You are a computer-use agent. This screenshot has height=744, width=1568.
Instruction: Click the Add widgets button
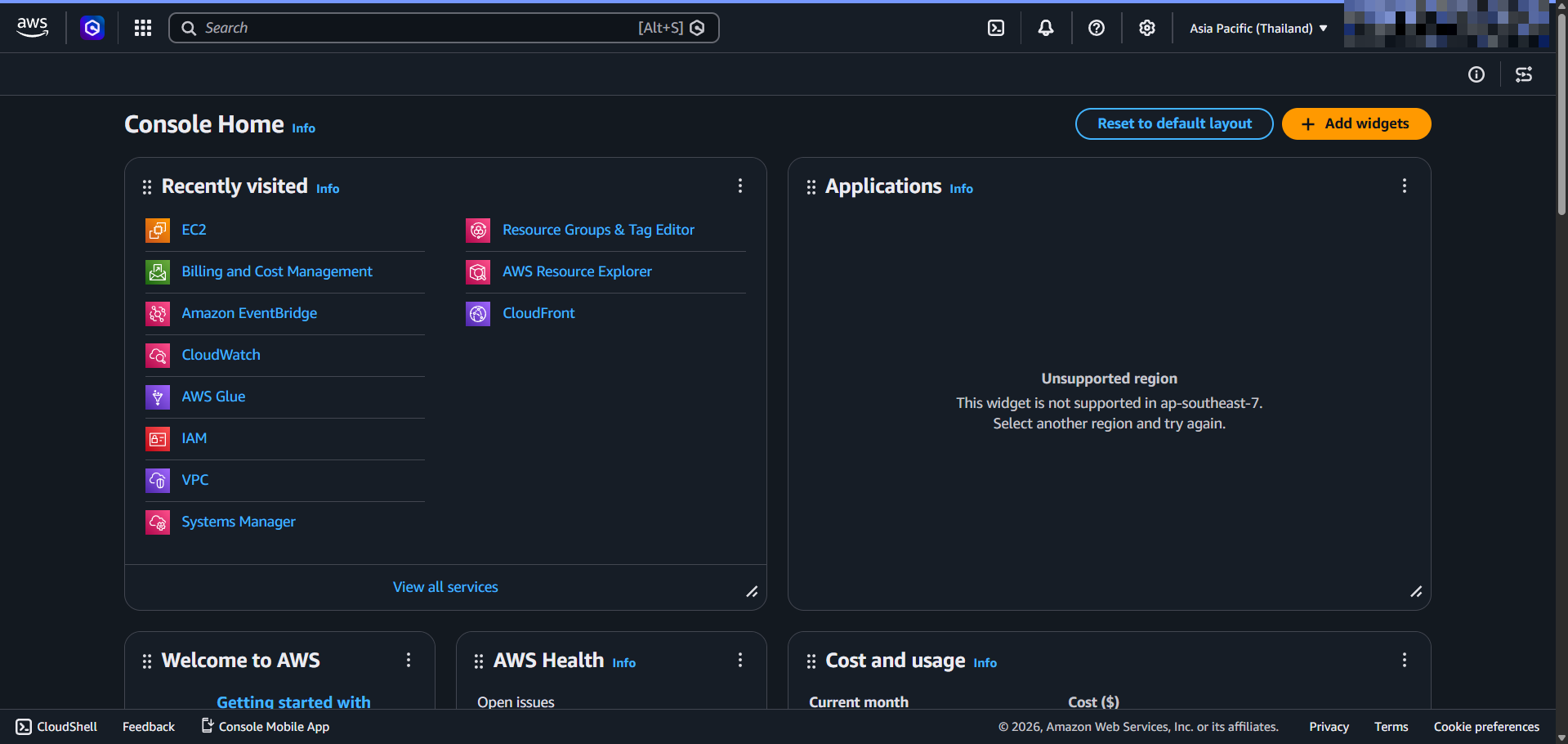pyautogui.click(x=1356, y=123)
